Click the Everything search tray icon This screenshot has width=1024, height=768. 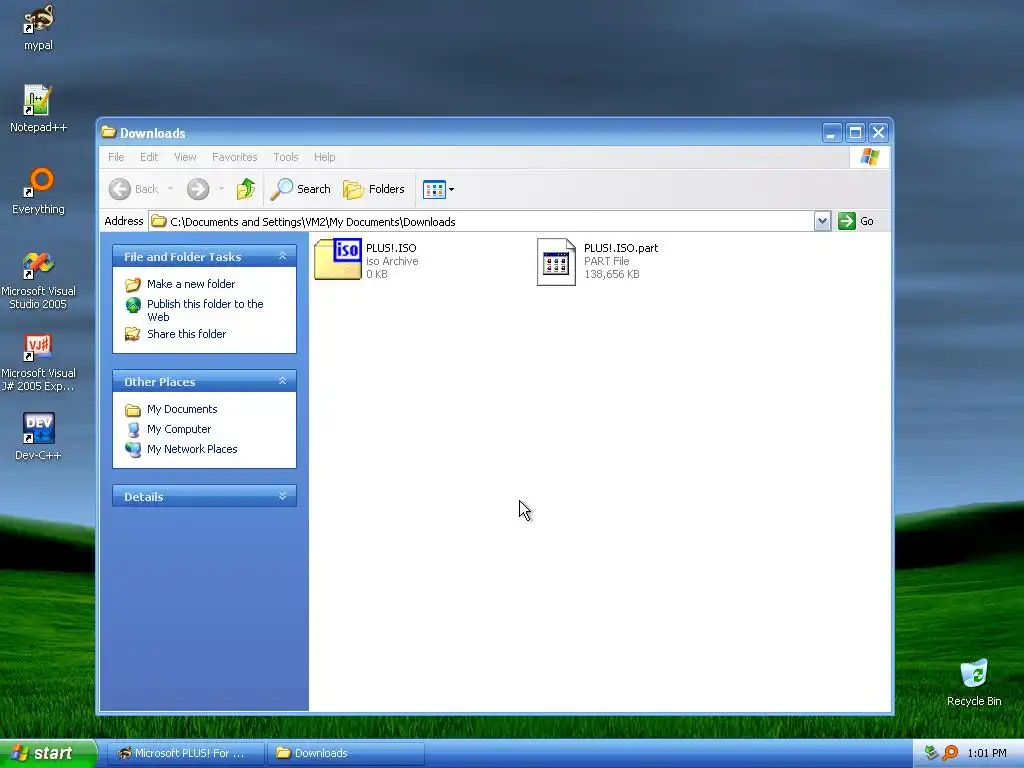pyautogui.click(x=951, y=753)
